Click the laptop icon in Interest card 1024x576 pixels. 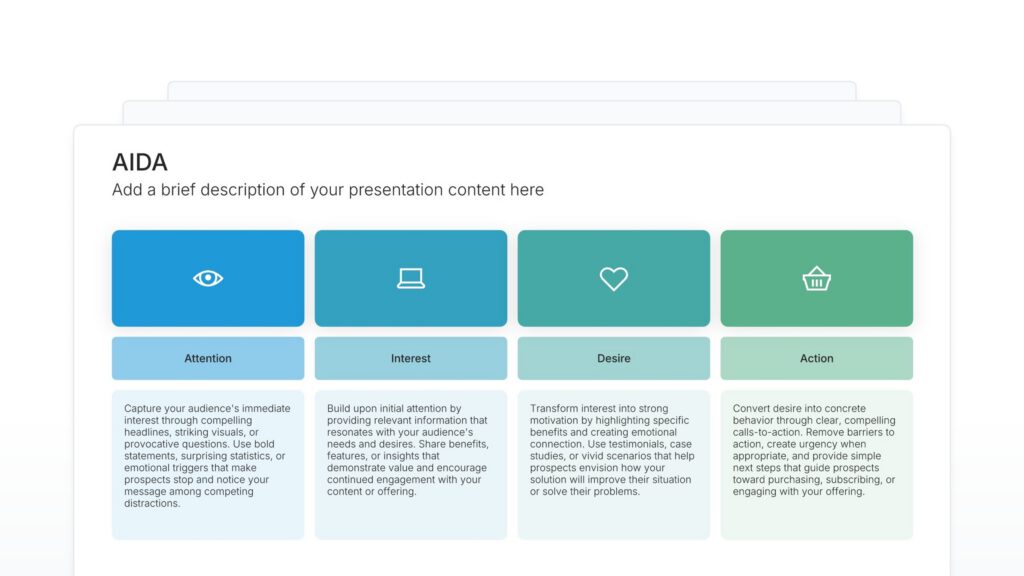click(x=411, y=279)
